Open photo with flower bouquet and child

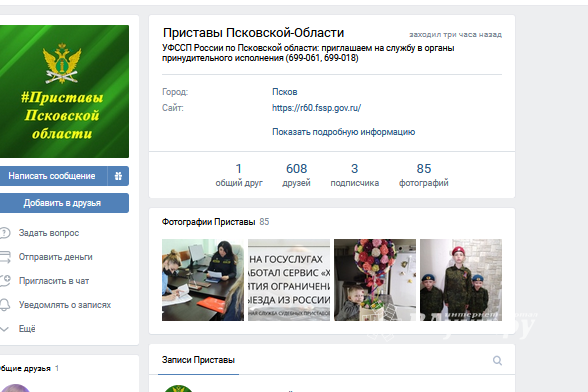click(x=375, y=280)
